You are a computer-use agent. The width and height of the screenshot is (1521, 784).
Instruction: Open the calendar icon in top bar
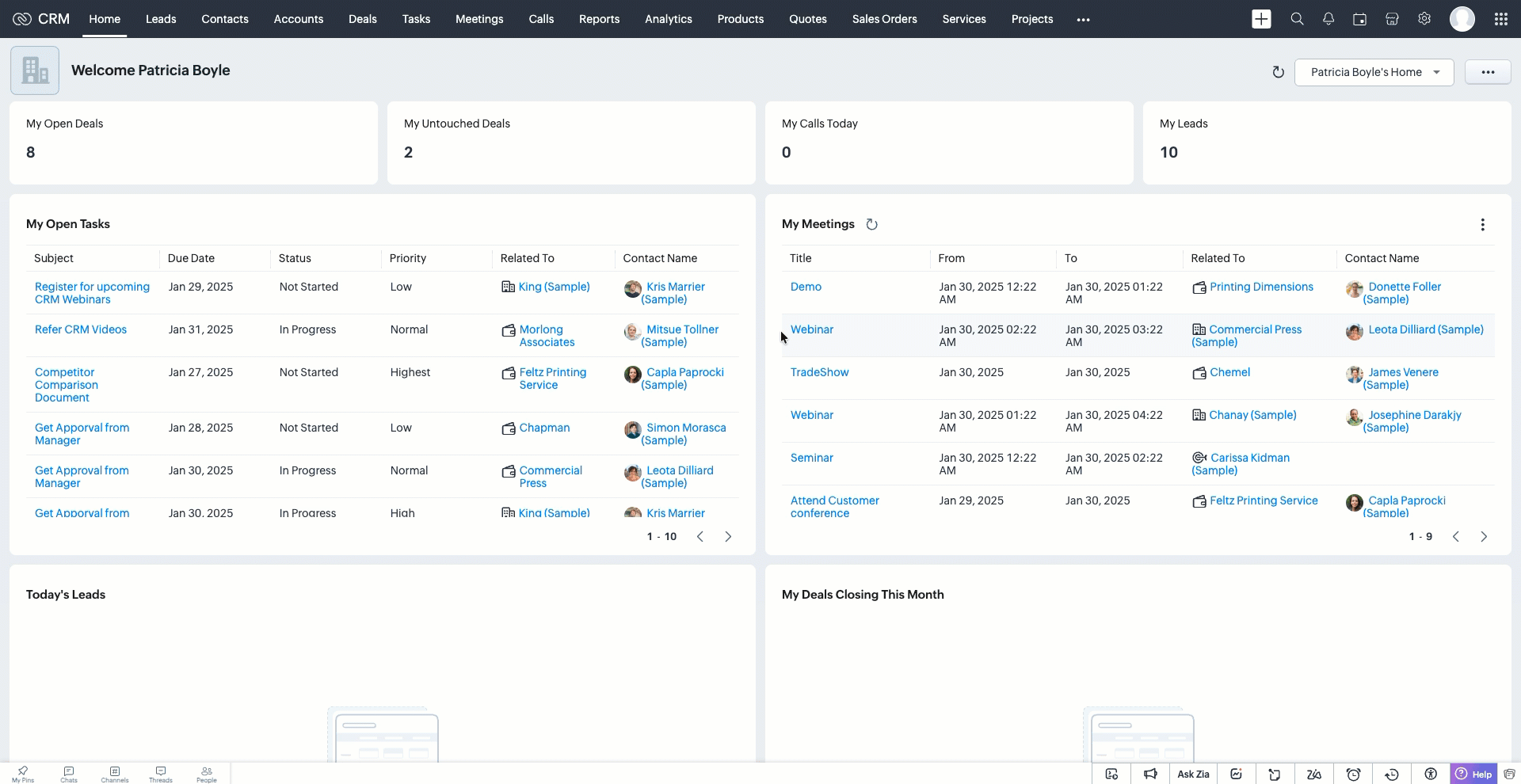pos(1360,19)
